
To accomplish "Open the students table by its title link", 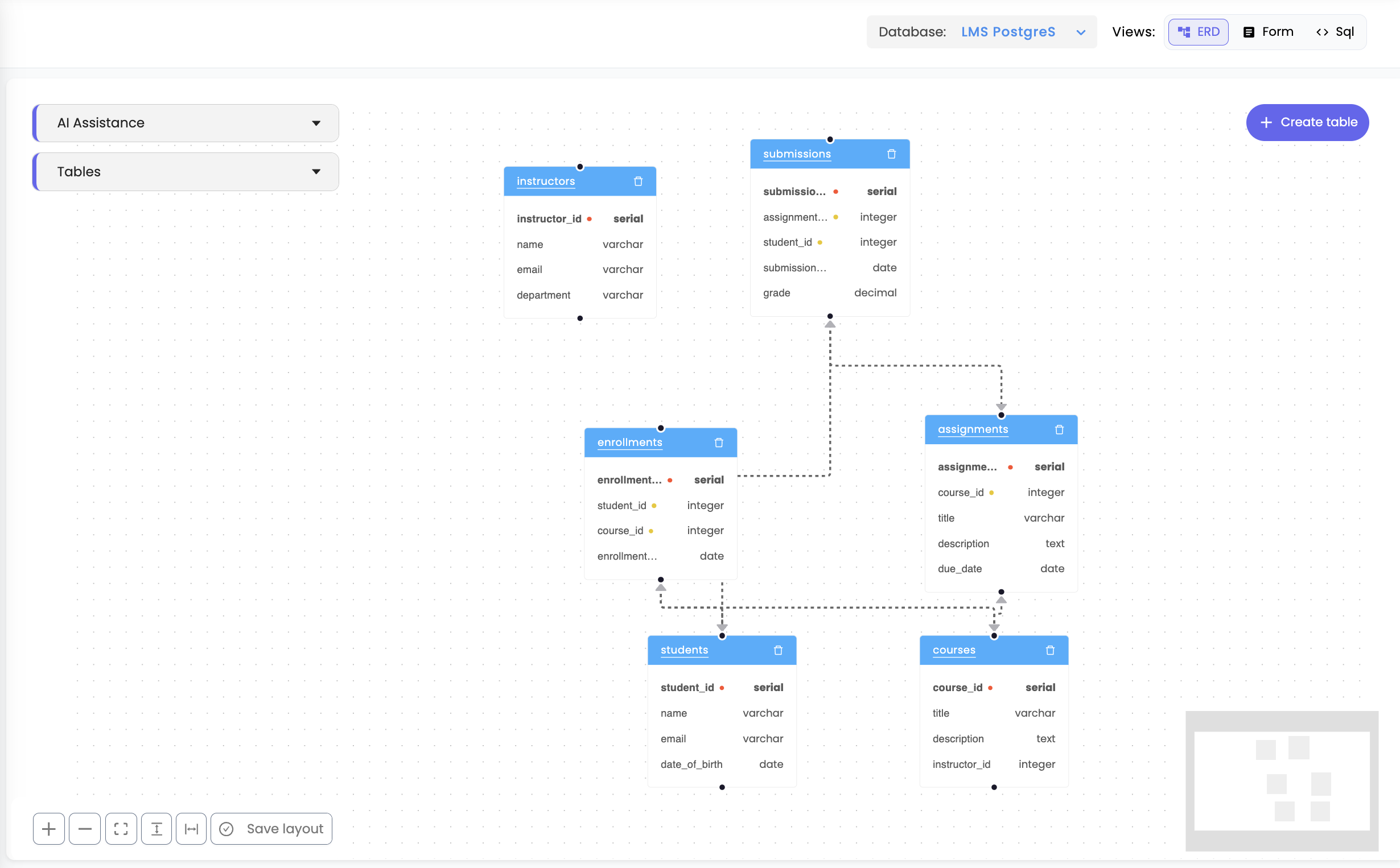I will [x=684, y=650].
